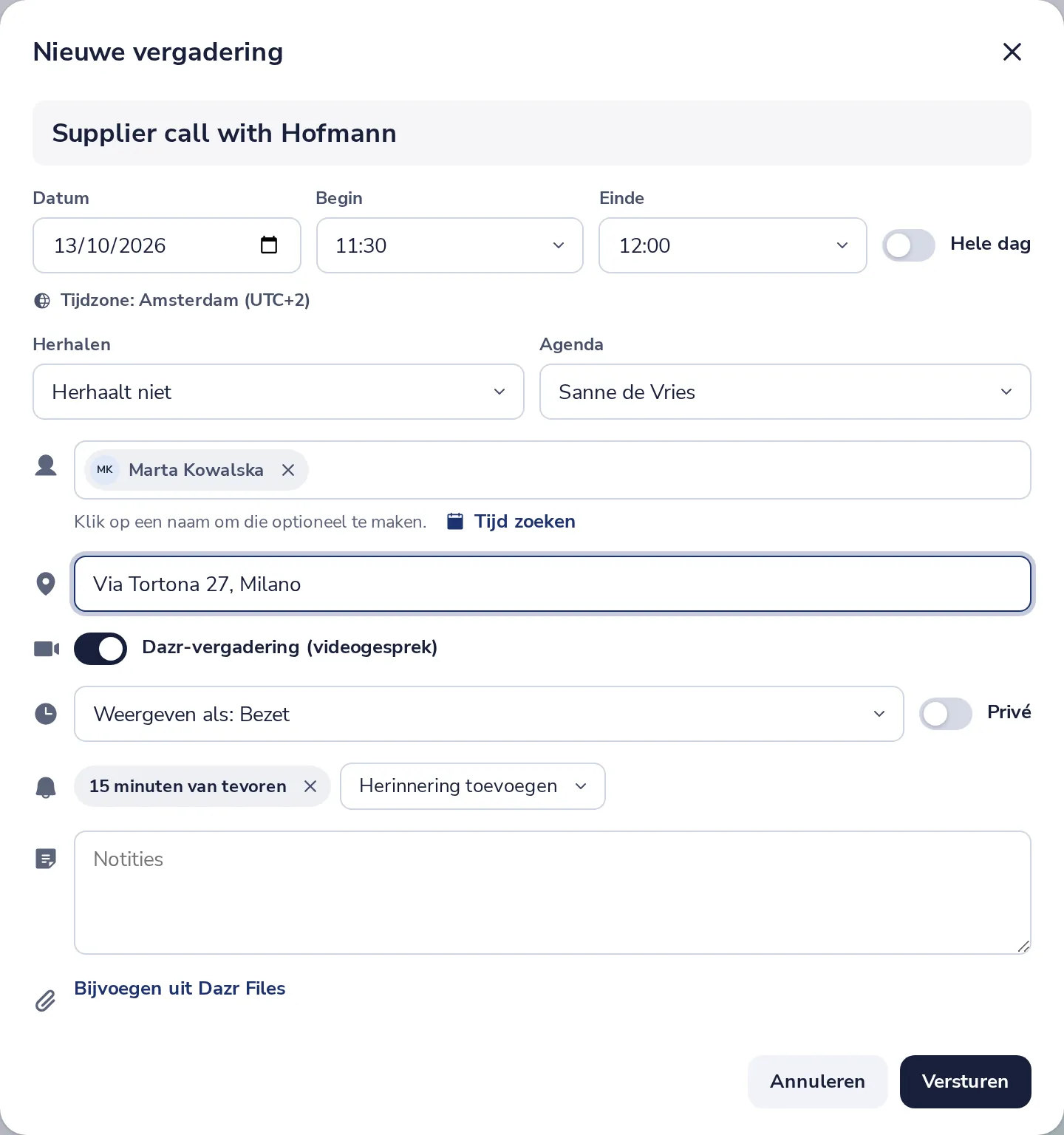Click the clock icon beside Weergeven als
Image resolution: width=1064 pixels, height=1135 pixels.
(x=46, y=714)
